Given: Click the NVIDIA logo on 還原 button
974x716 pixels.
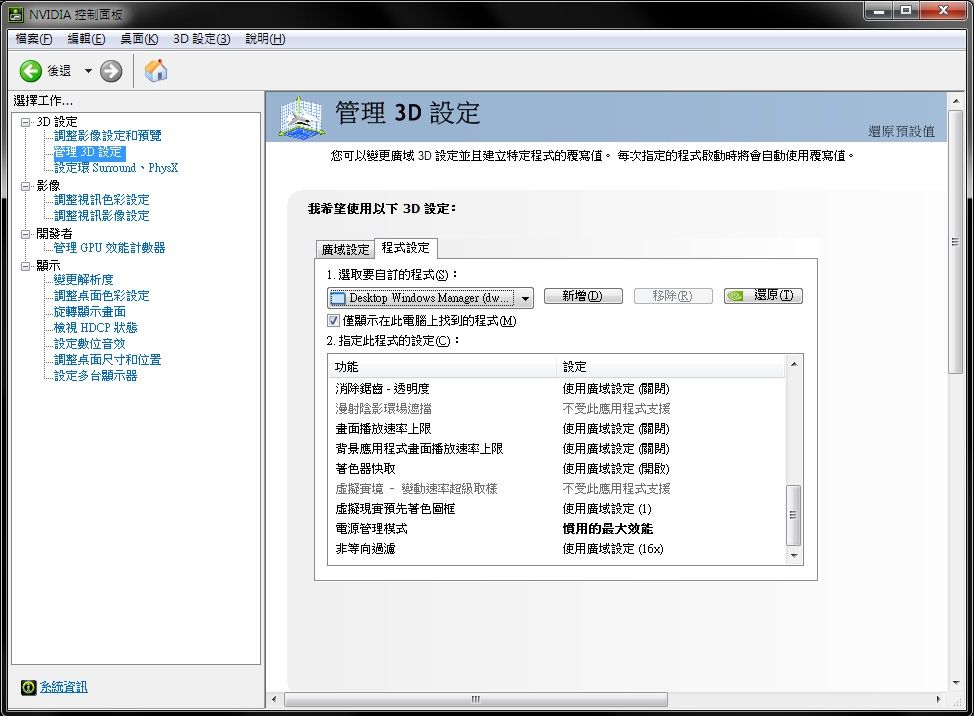Looking at the screenshot, I should 736,296.
